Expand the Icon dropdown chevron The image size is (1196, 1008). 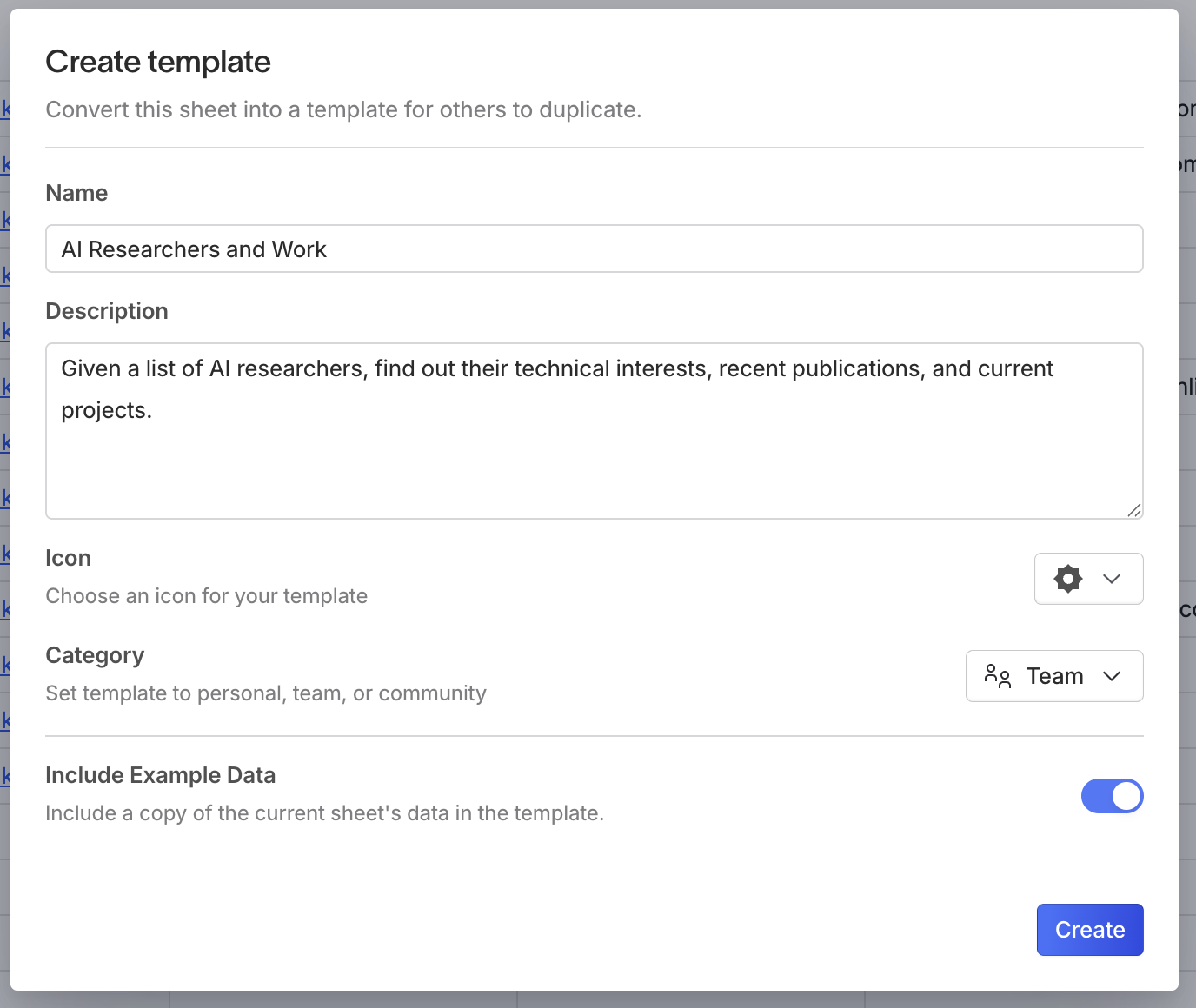[1112, 579]
